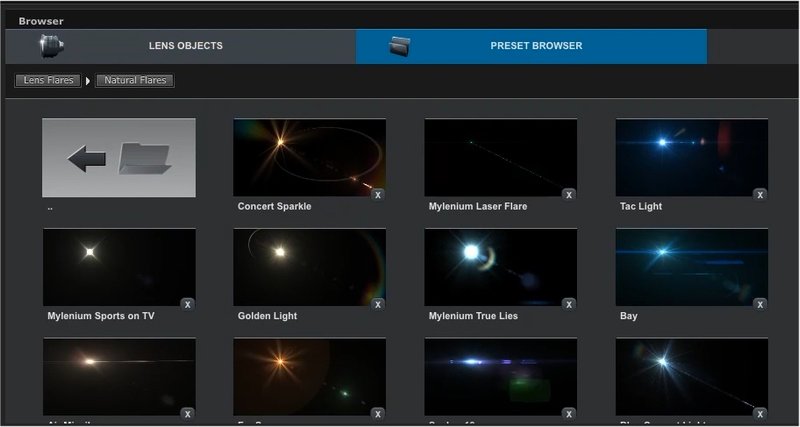The image size is (800, 427).
Task: Remove Concert Sparkle preset with X
Action: [x=378, y=195]
